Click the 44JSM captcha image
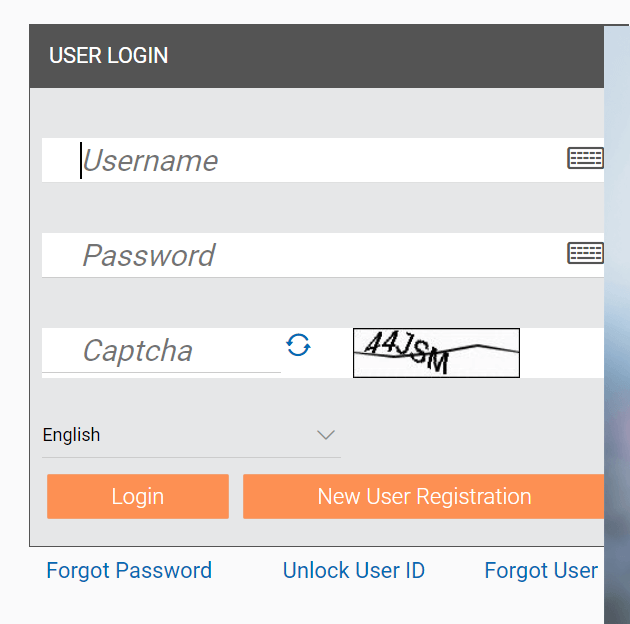Screen dimensions: 630x624 436,353
